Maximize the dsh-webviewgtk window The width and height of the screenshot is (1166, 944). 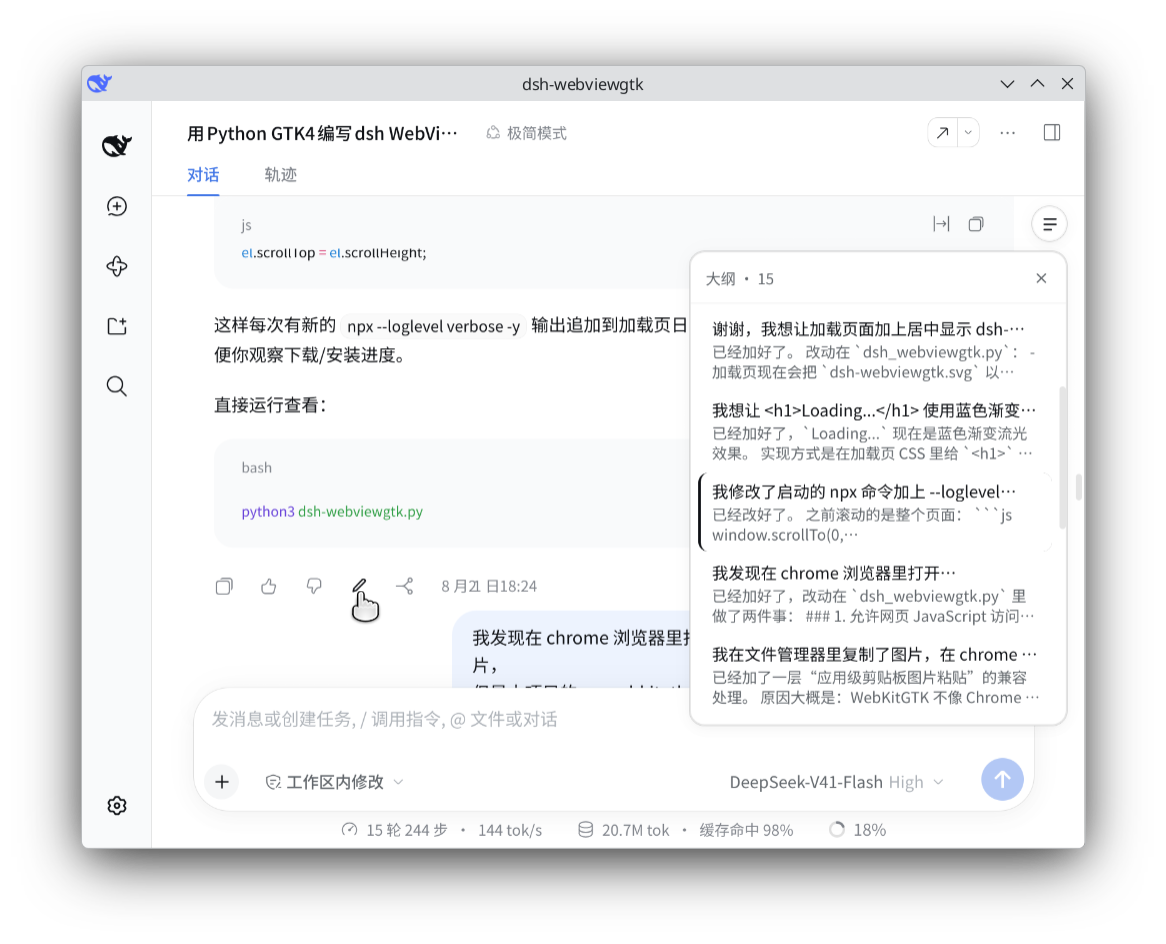pos(1037,84)
